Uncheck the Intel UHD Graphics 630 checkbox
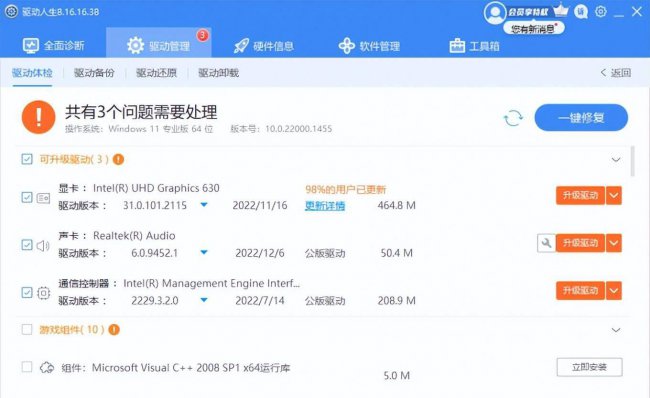Viewport: 650px width, 398px height. [27, 197]
